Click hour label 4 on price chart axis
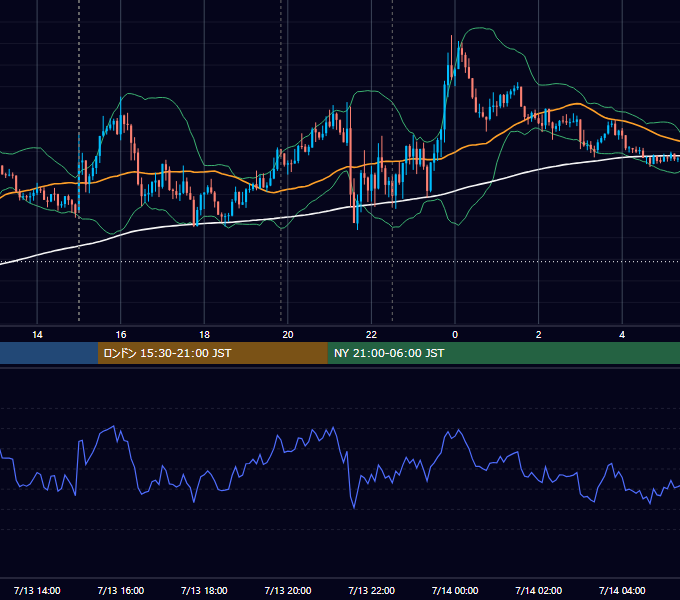This screenshot has height=600, width=680. [x=622, y=335]
